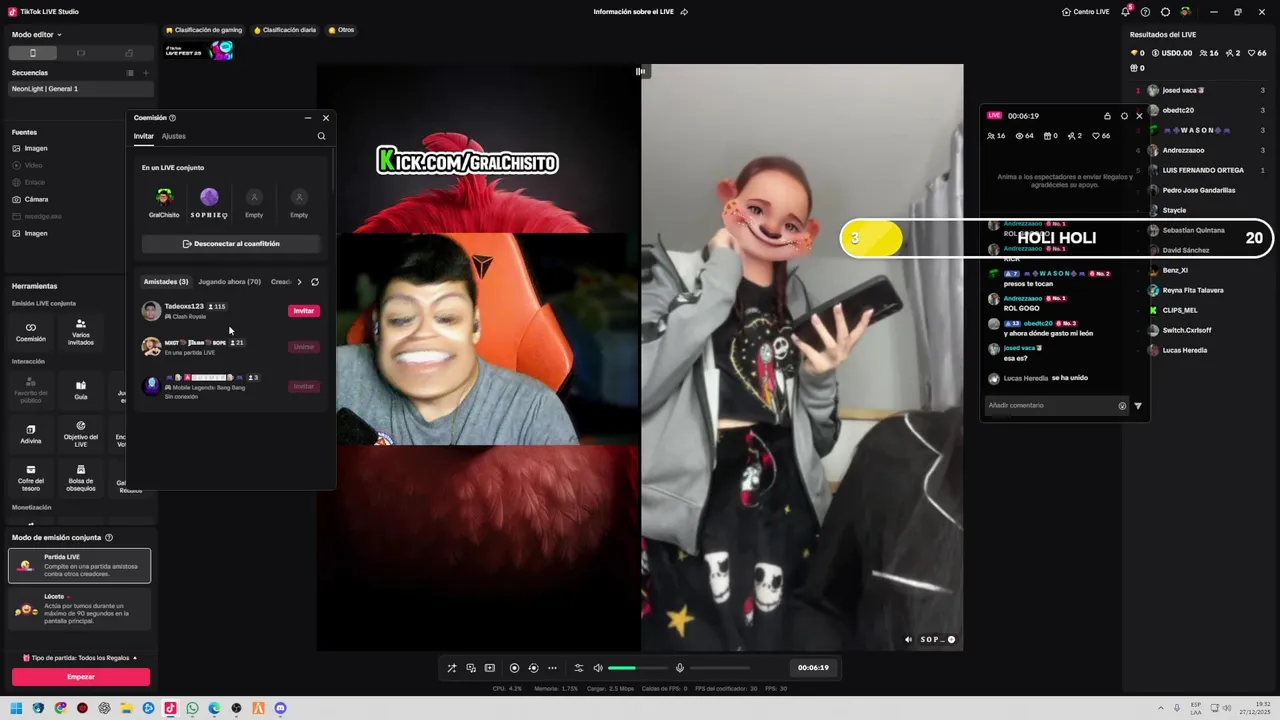Lock the LIVE chat overlay
This screenshot has height=720, width=1280.
point(1107,116)
